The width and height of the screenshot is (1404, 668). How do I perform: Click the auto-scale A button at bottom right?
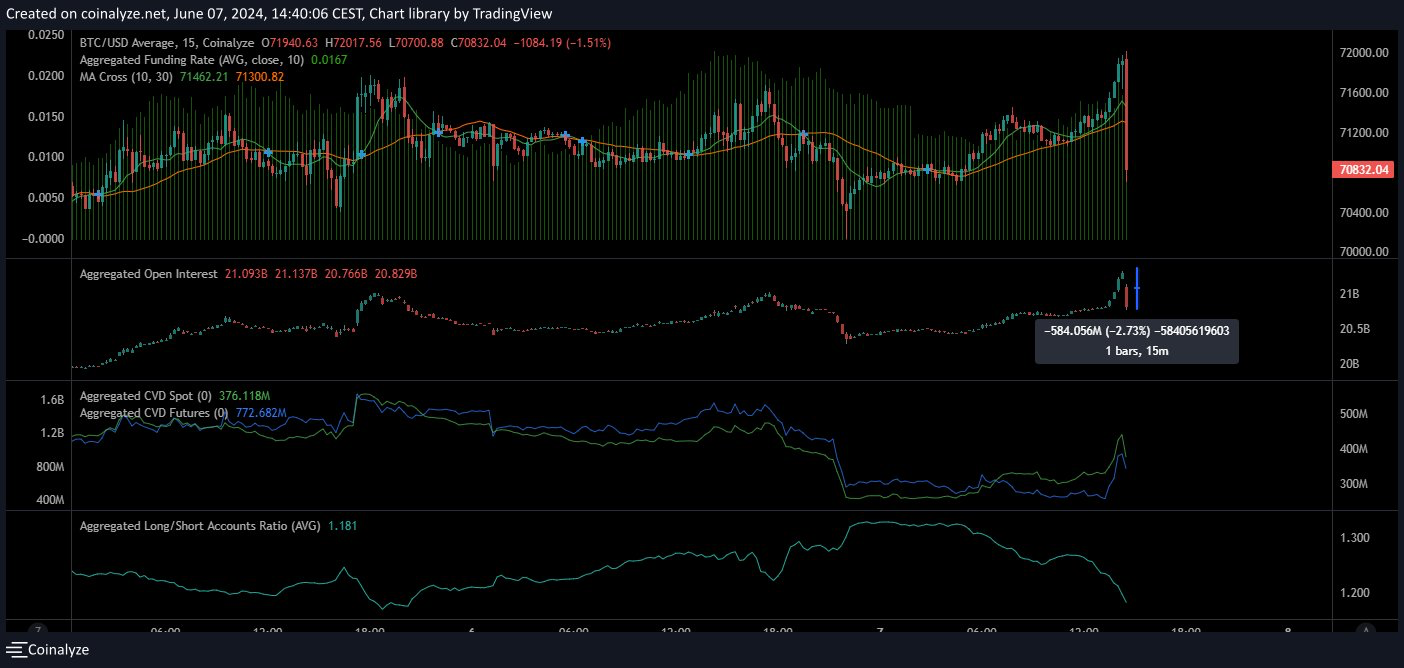click(x=1367, y=630)
